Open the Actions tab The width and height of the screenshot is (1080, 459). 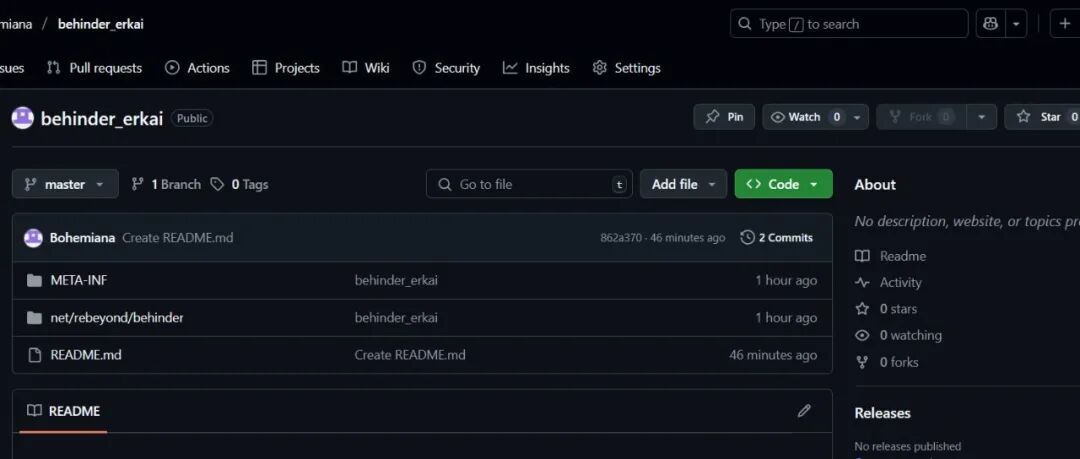(197, 68)
